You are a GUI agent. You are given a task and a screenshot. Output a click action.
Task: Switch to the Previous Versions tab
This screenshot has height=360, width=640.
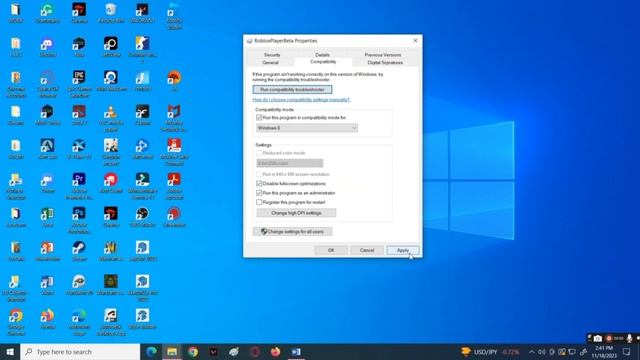(x=382, y=55)
